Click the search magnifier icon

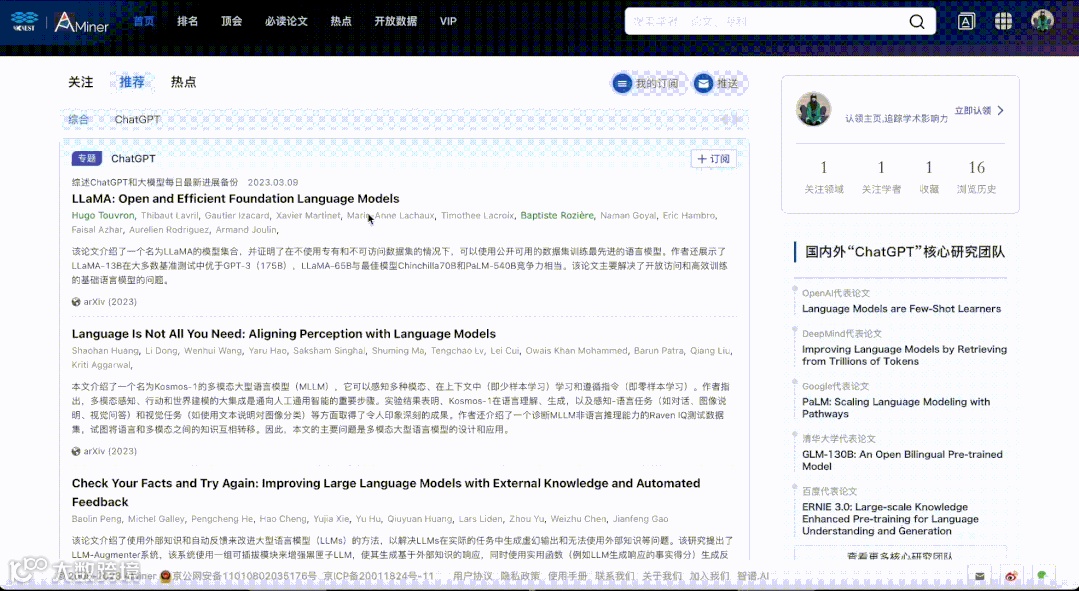[917, 21]
